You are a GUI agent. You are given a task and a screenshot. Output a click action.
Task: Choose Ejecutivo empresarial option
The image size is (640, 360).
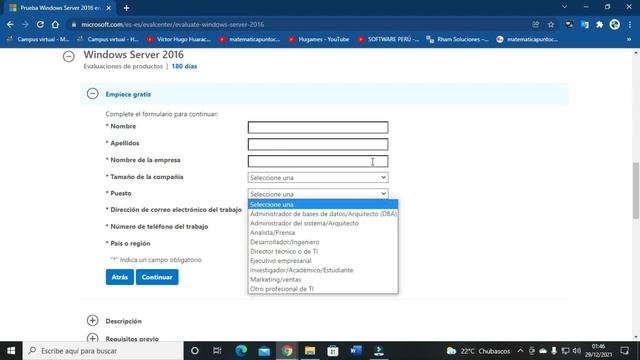[323, 261]
